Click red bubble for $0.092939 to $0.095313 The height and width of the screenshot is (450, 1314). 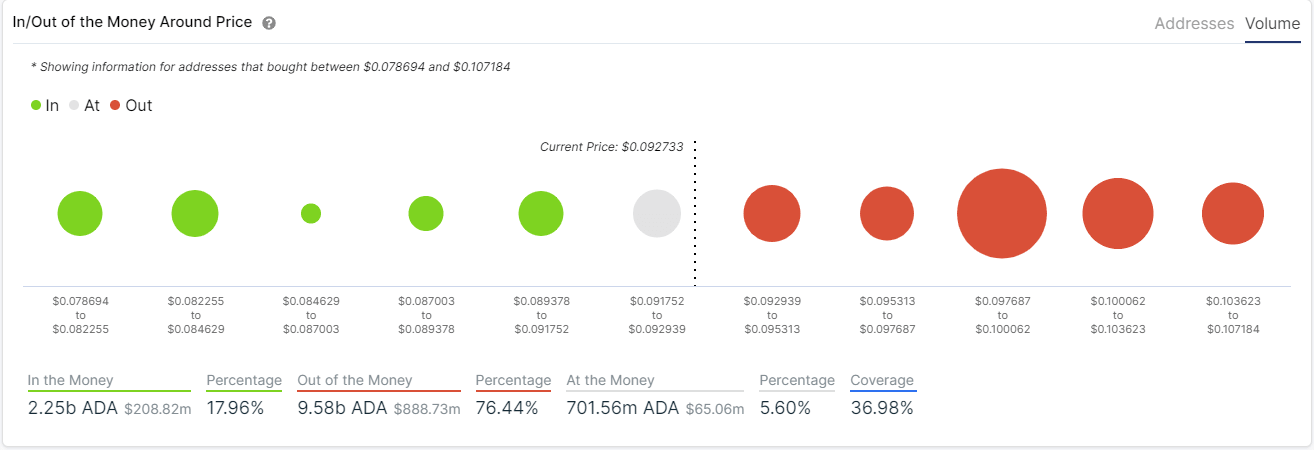pyautogui.click(x=772, y=214)
